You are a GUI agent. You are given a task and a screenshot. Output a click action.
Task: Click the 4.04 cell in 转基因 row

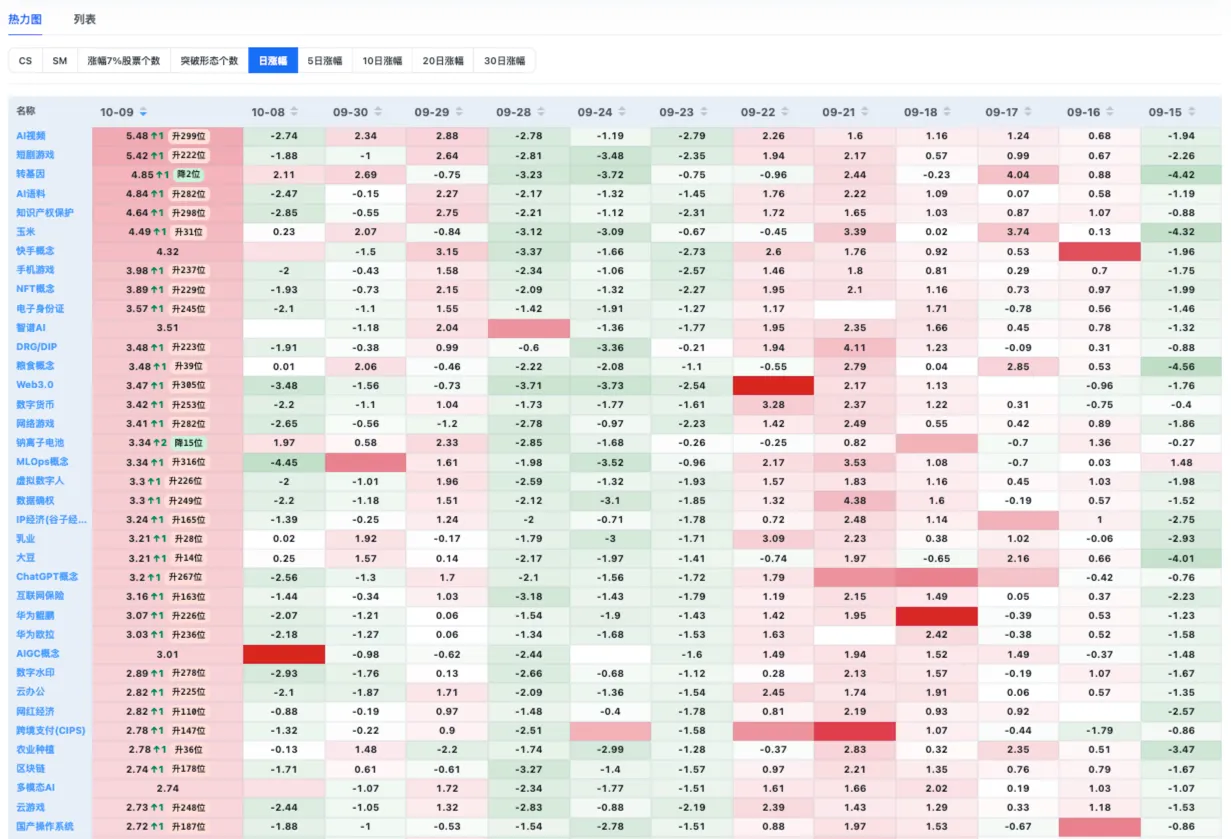(1018, 174)
